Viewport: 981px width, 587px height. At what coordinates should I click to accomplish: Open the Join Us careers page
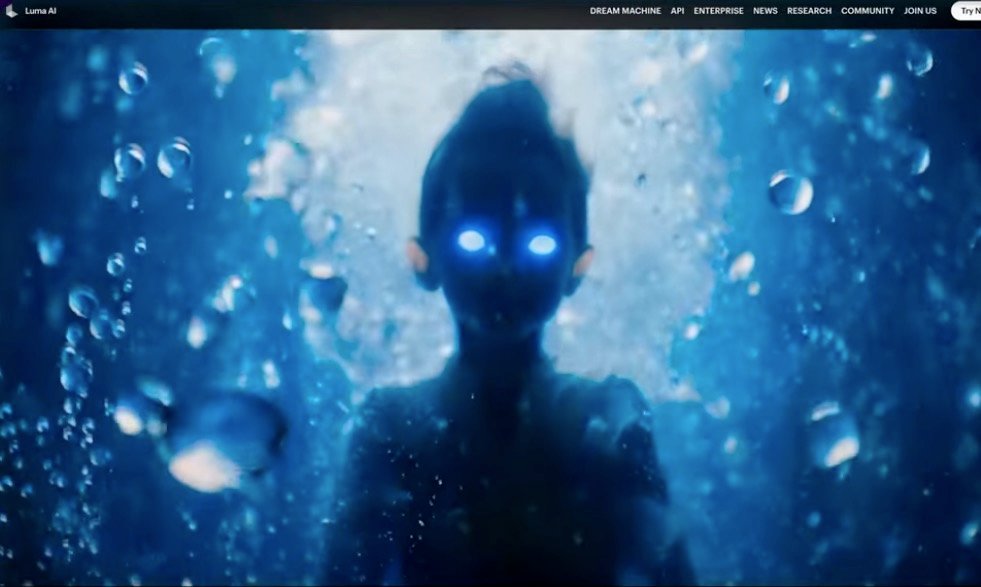tap(918, 10)
